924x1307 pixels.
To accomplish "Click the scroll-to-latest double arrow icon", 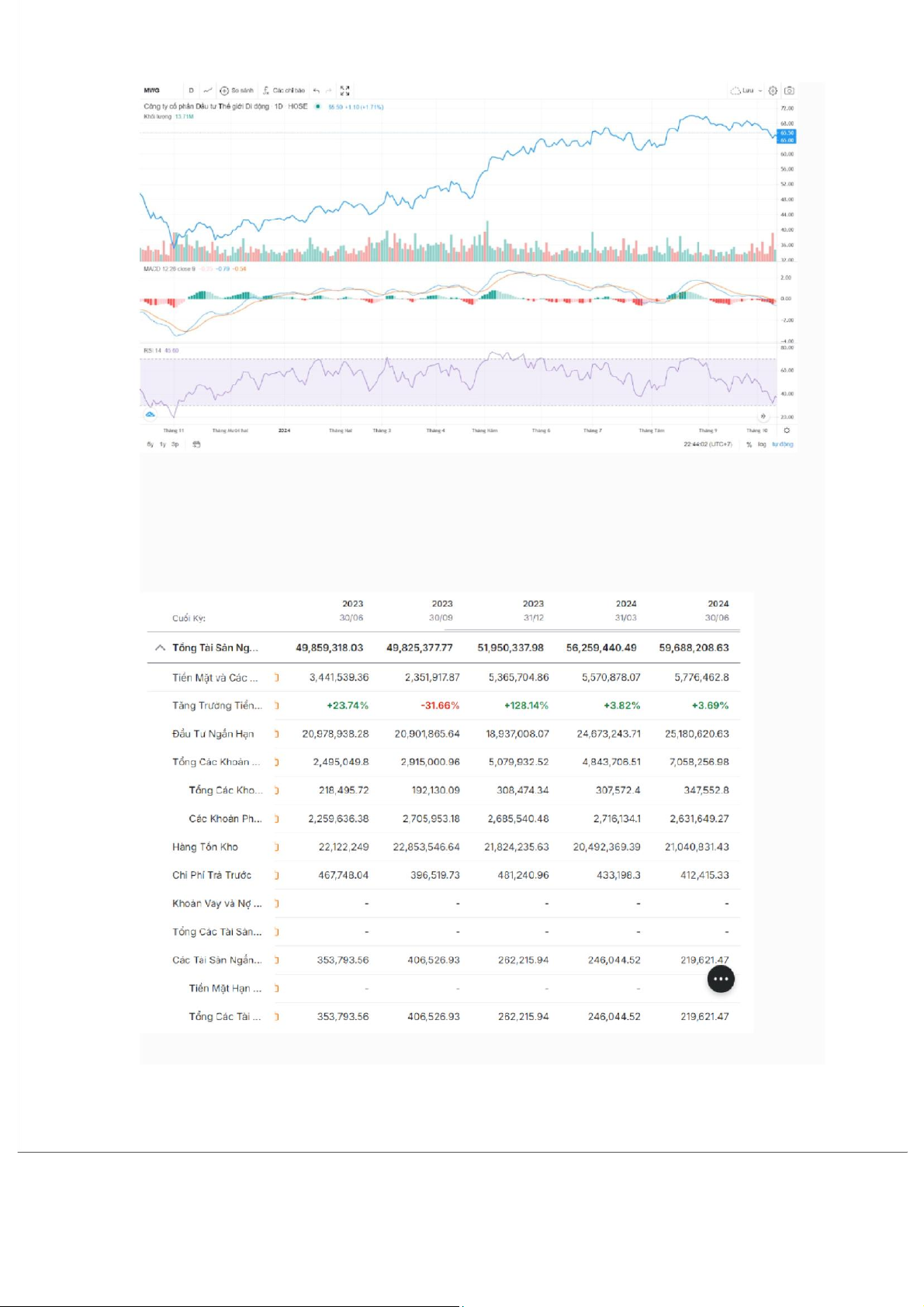I will pyautogui.click(x=763, y=417).
